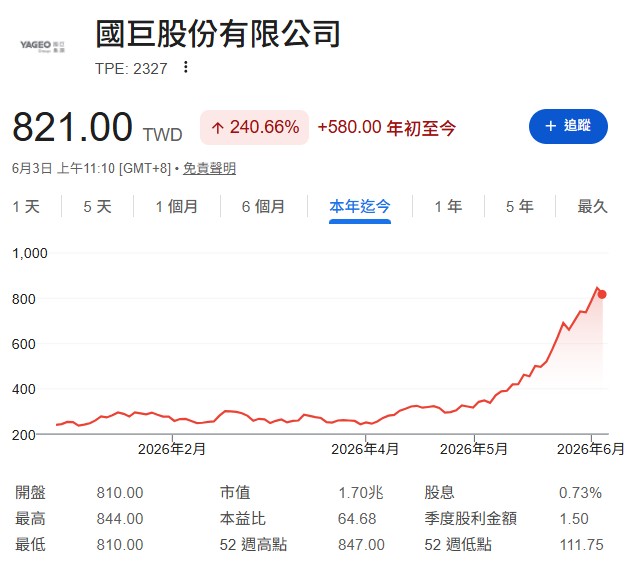Image resolution: width=629 pixels, height=570 pixels.
Task: Click the 52 週高點 value 847.00
Action: pos(361,545)
